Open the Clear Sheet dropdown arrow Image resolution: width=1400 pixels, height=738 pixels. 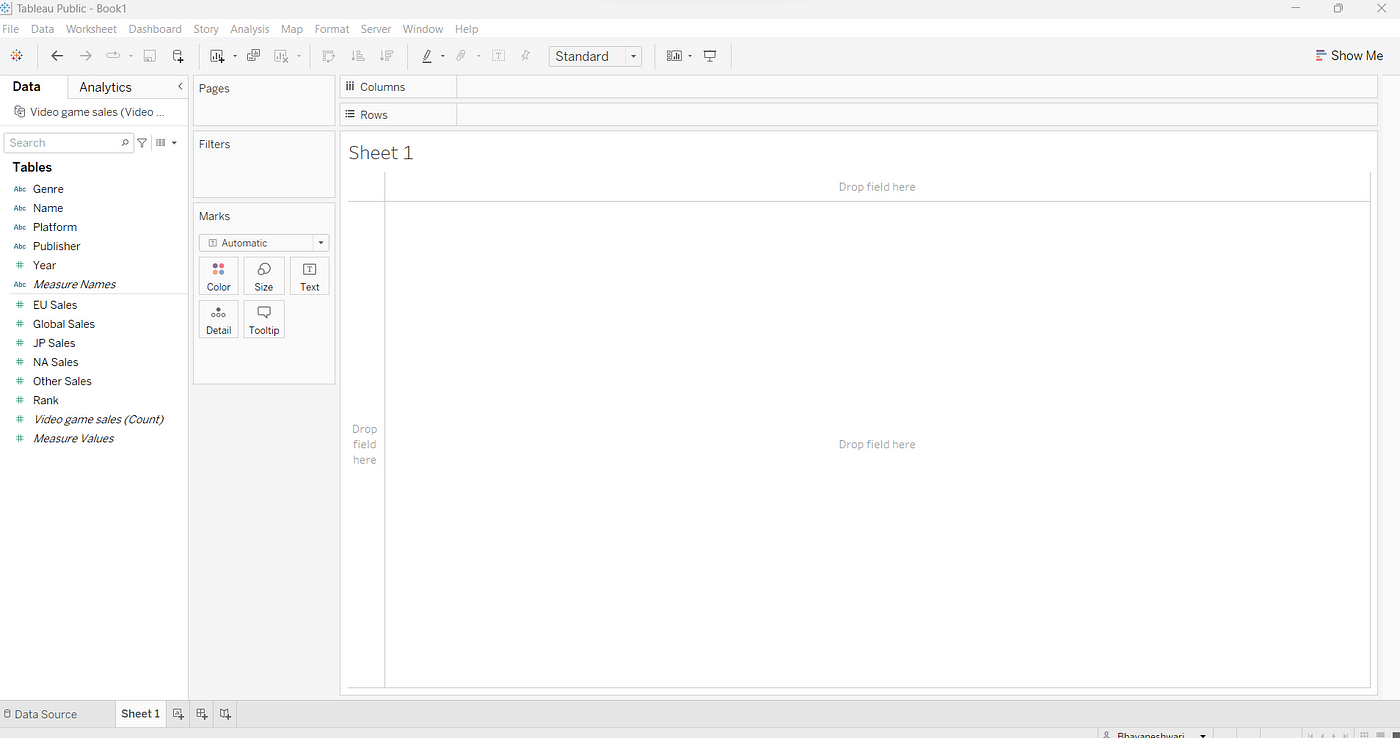click(x=299, y=56)
